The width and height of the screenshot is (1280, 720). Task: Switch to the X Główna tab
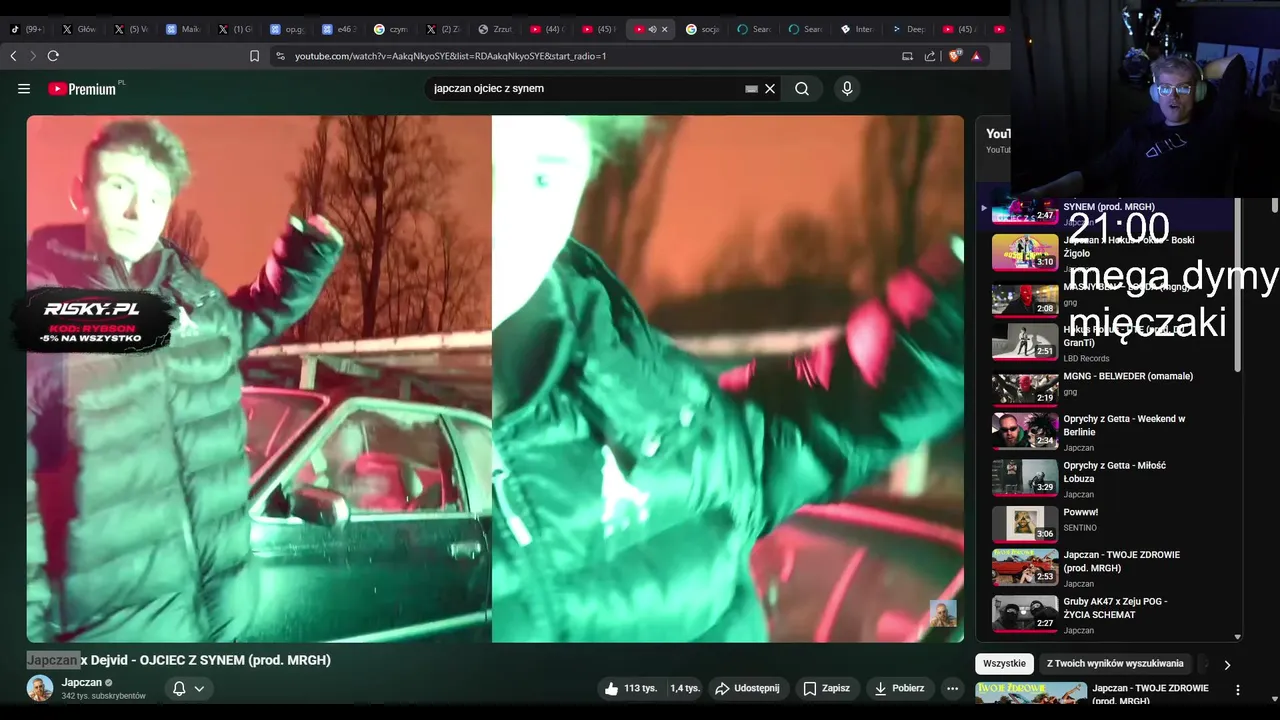click(x=79, y=29)
